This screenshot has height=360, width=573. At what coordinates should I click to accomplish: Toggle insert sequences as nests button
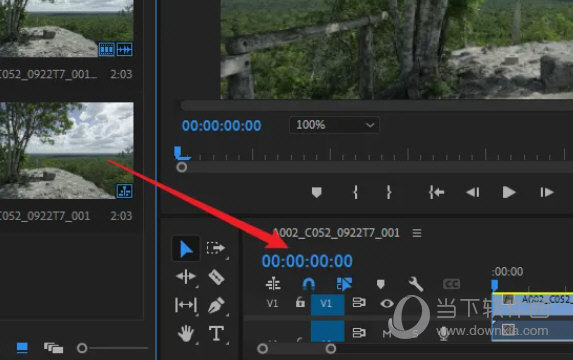[273, 284]
